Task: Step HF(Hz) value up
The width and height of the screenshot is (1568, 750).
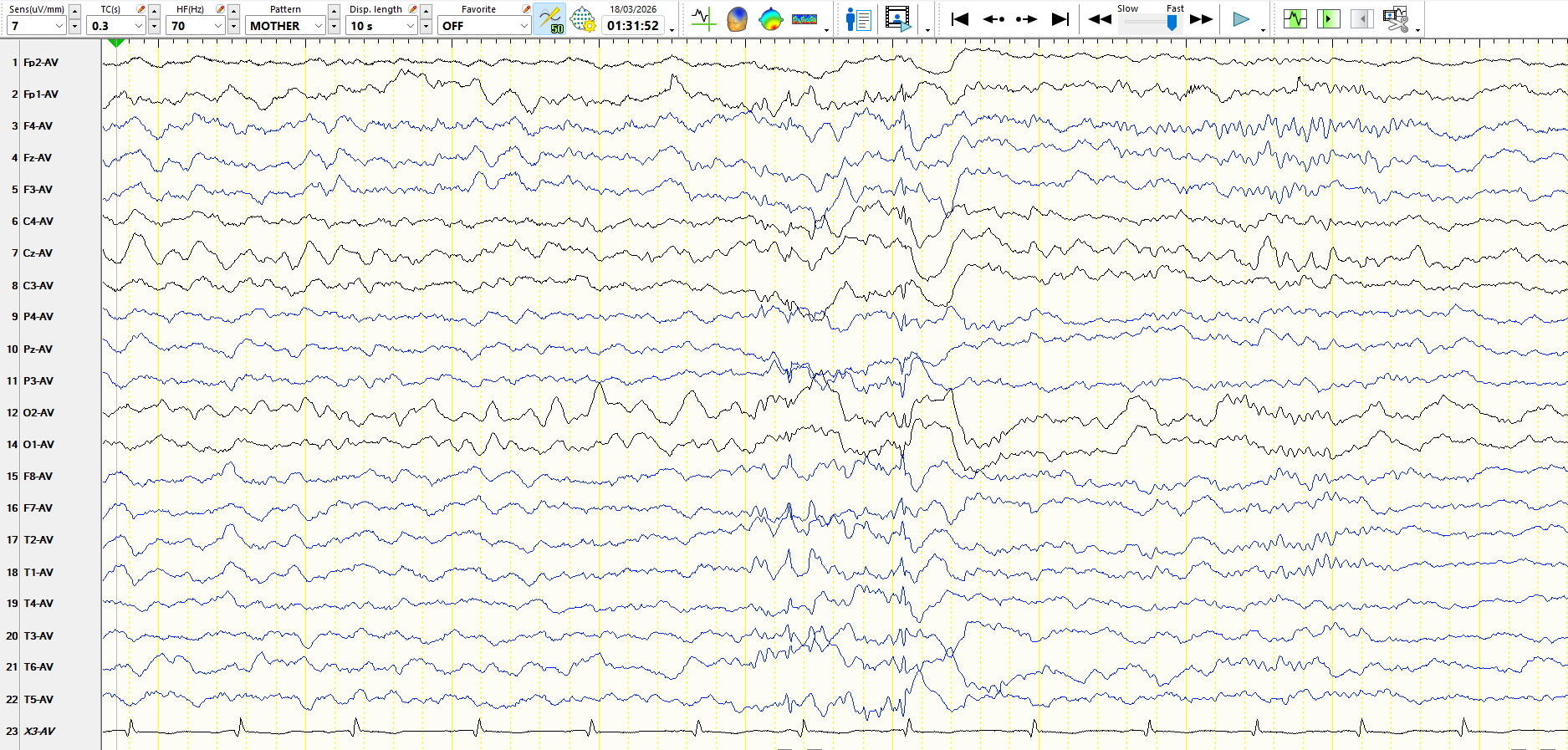Action: [x=233, y=11]
